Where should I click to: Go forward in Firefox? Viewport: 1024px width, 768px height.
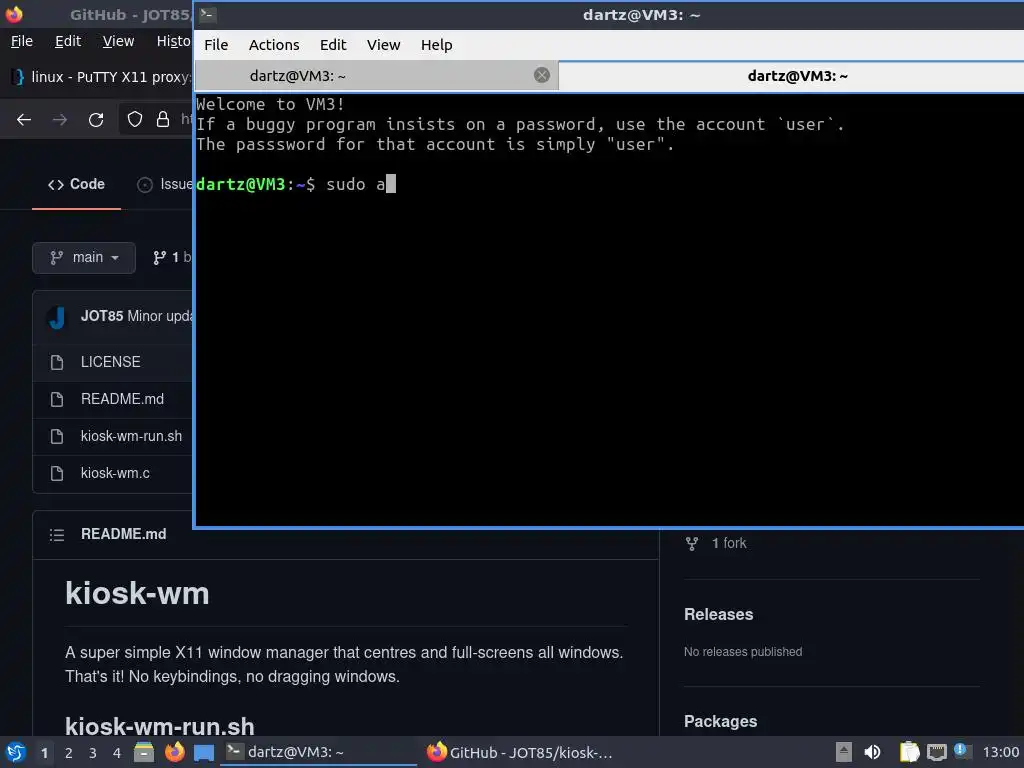60,120
